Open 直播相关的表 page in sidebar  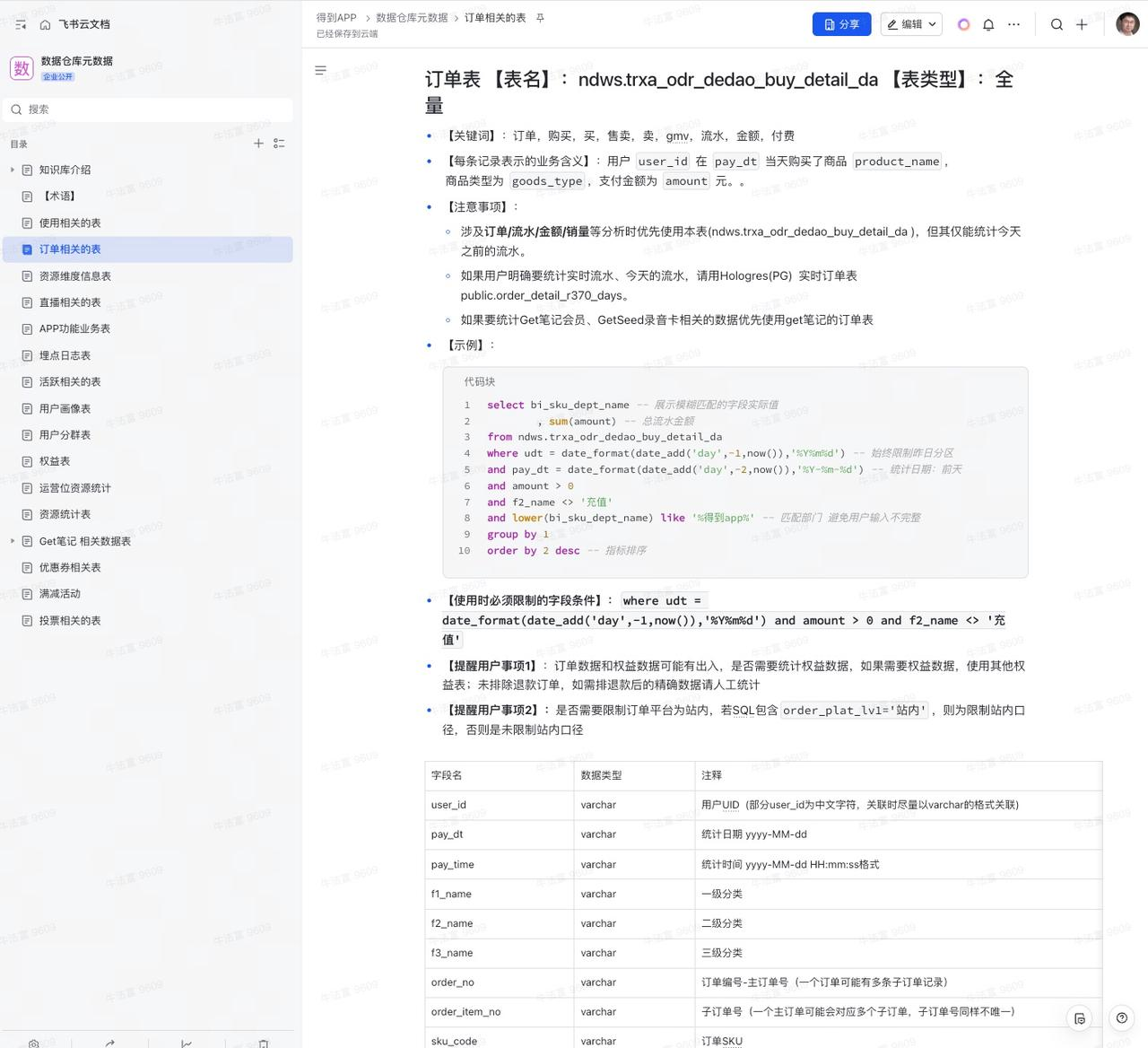coord(70,302)
